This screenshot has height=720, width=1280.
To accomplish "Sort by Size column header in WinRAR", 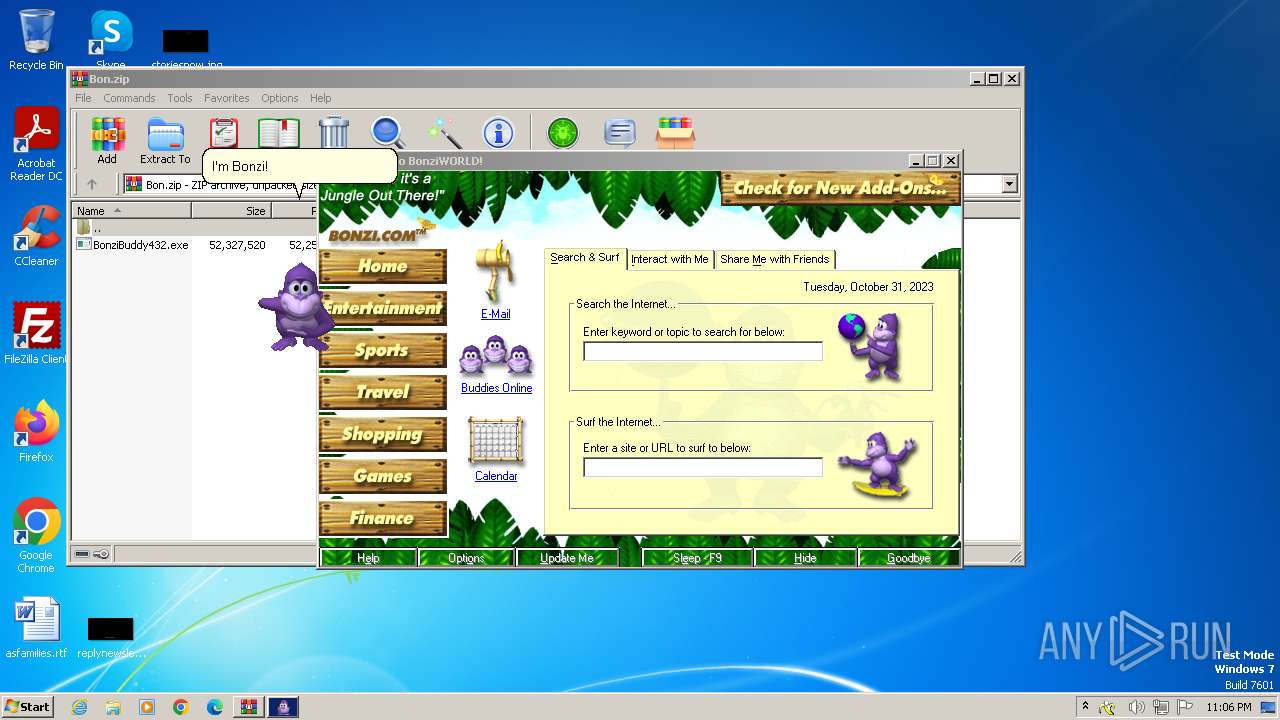I will point(232,211).
